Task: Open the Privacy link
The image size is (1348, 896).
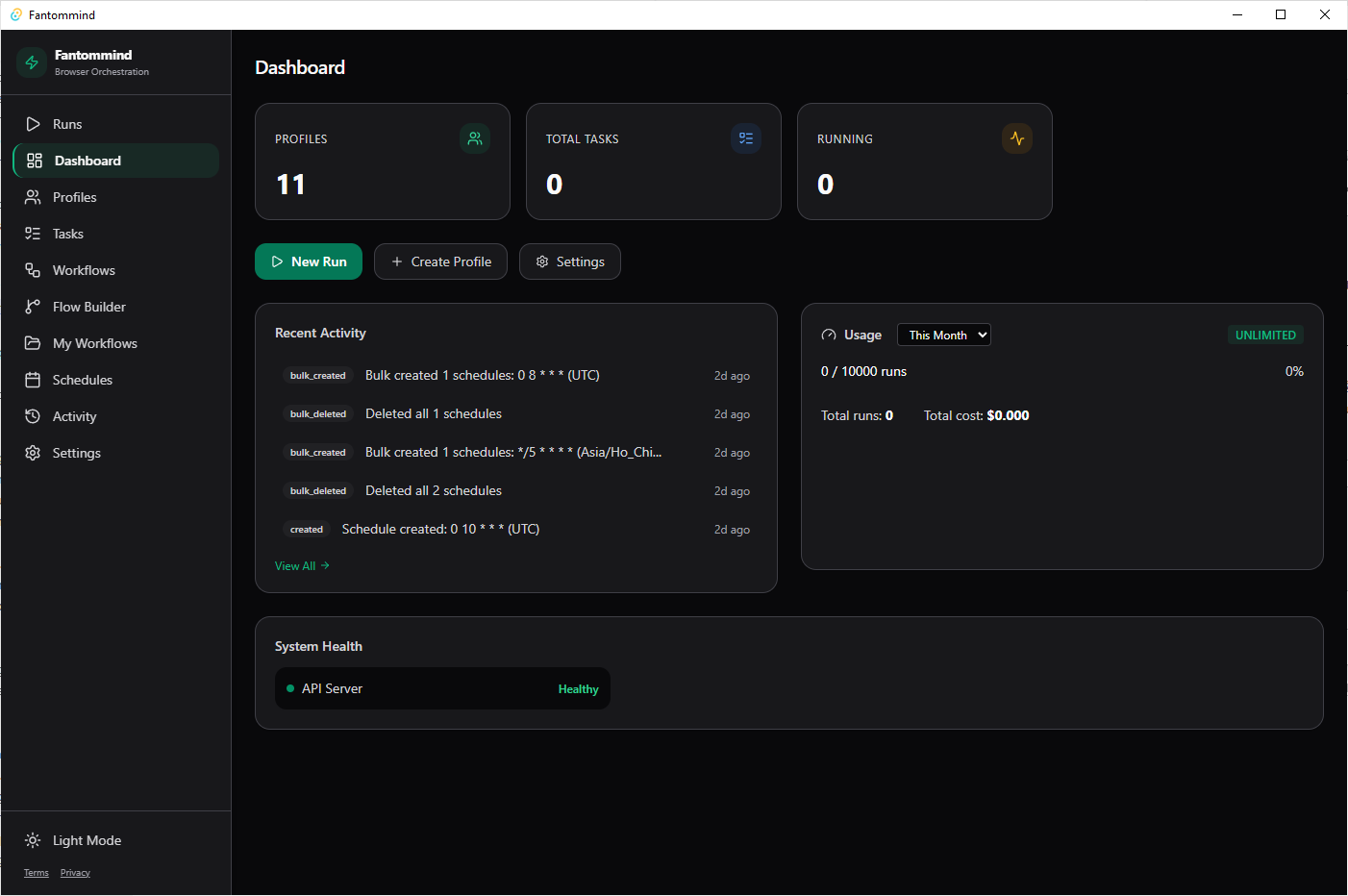Action: pos(75,873)
